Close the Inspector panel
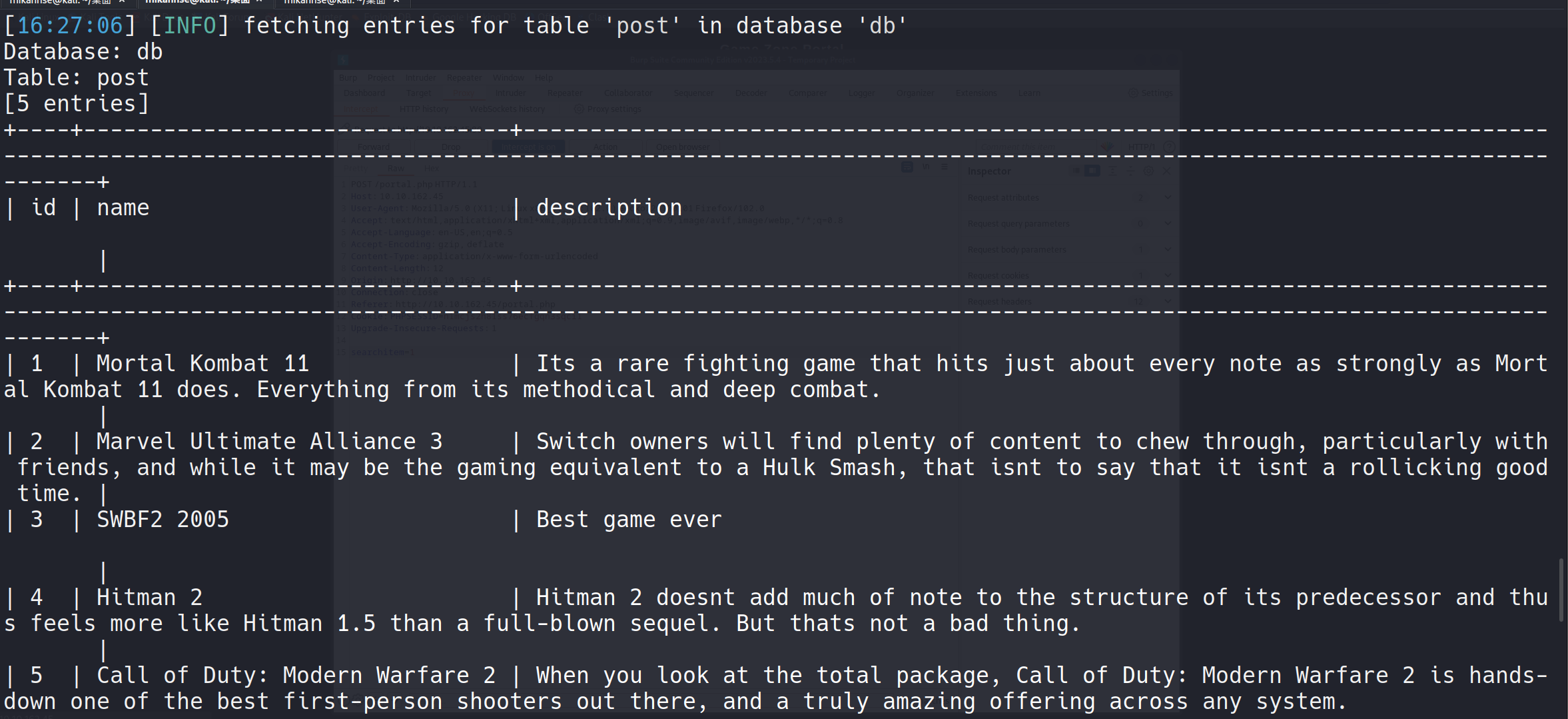 click(1166, 171)
